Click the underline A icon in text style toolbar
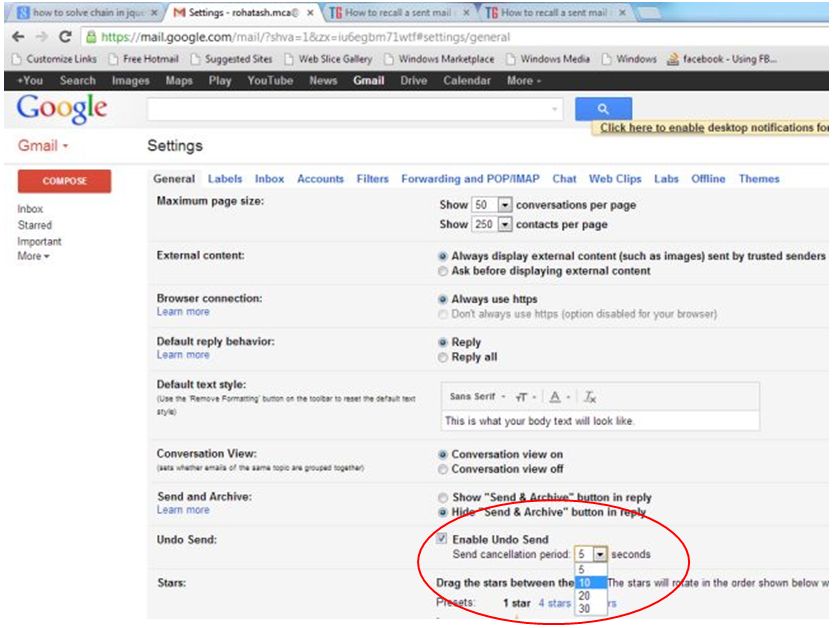Screen dimensions: 834x628 click(554, 394)
